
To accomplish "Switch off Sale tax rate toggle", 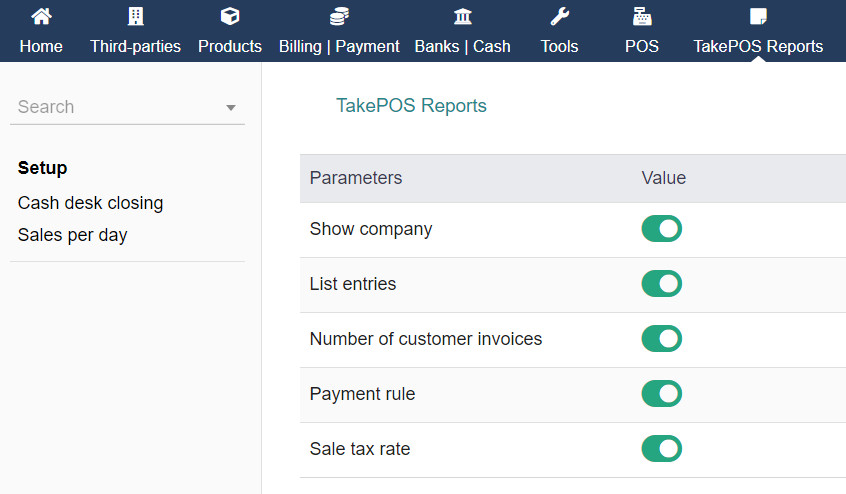I will tap(661, 449).
